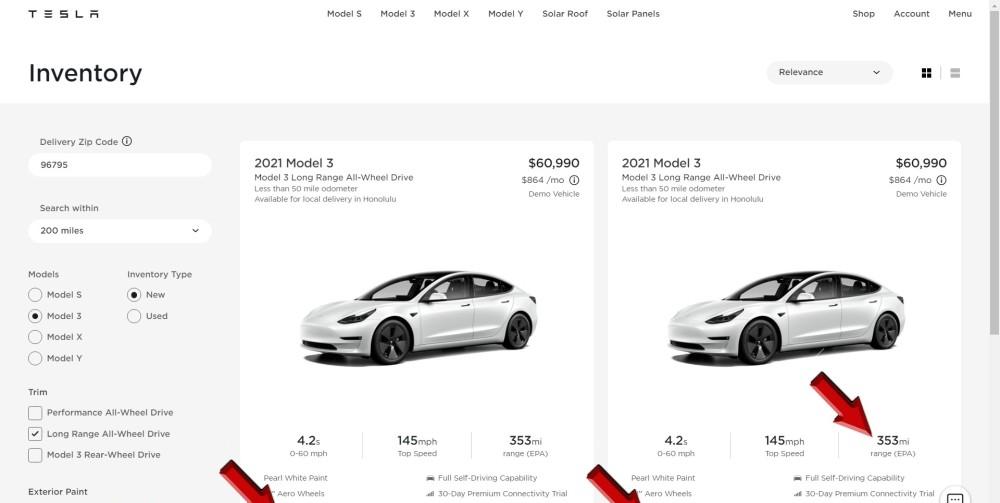Go to the Account link
The height and width of the screenshot is (503, 1000).
(911, 13)
